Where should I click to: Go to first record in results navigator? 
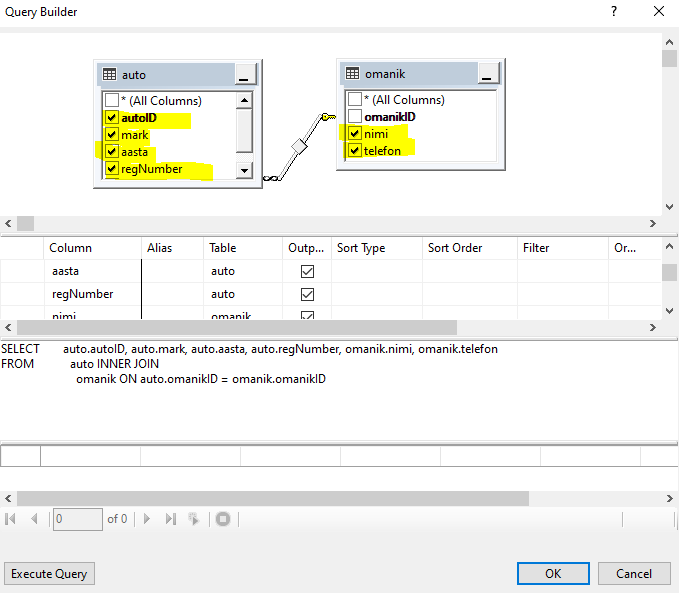12,519
